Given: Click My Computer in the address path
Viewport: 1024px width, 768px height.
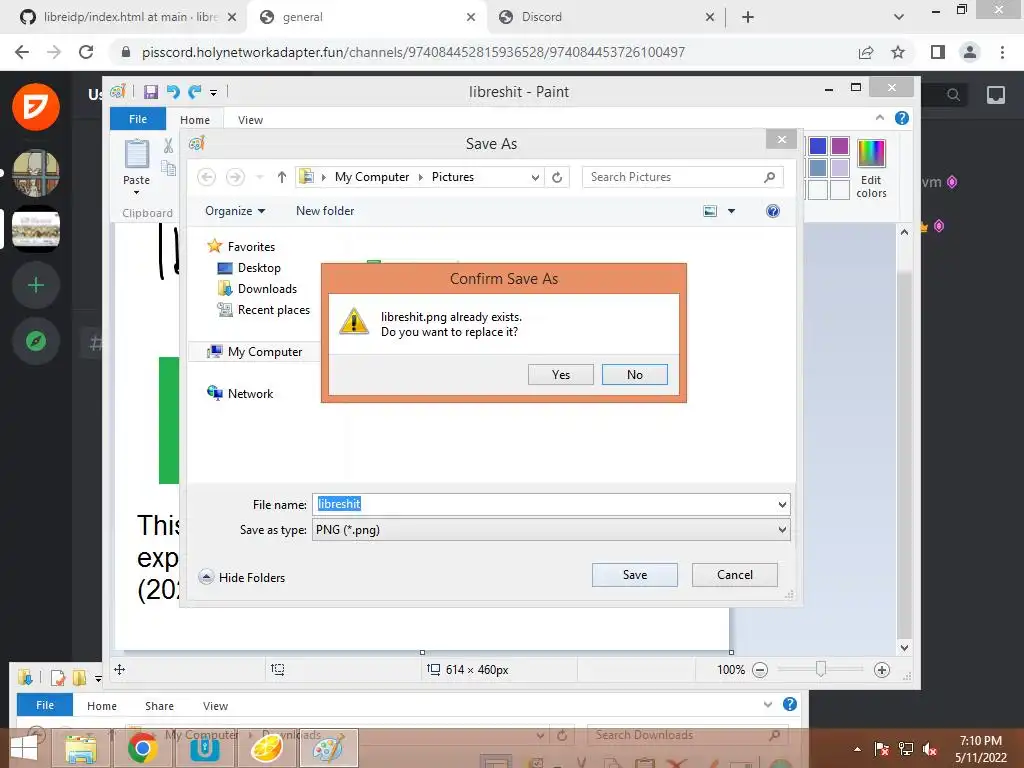Looking at the screenshot, I should click(x=372, y=177).
